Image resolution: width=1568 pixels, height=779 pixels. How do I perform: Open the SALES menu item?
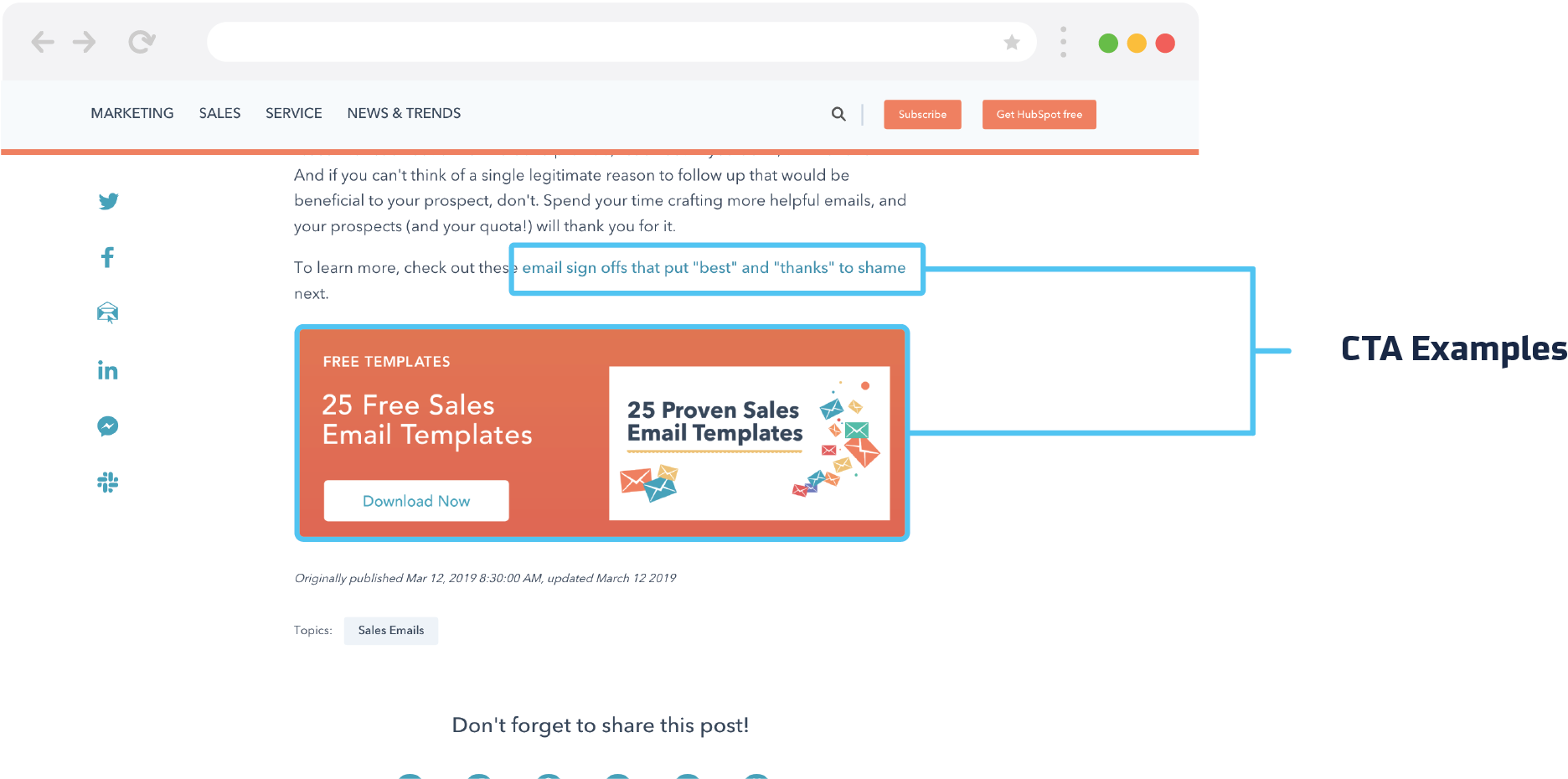[x=219, y=113]
